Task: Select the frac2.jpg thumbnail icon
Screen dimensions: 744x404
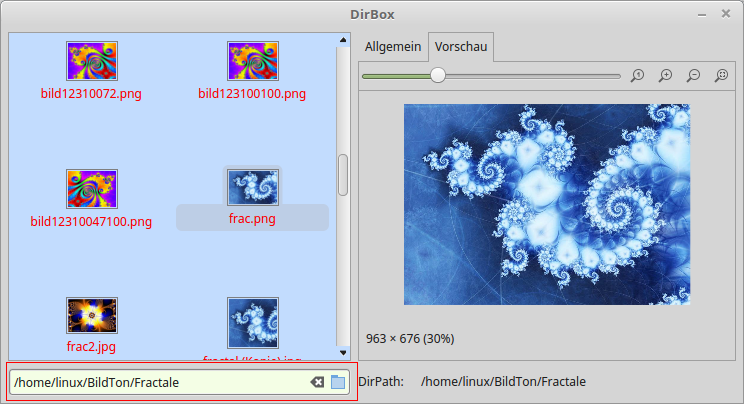Action: point(92,315)
